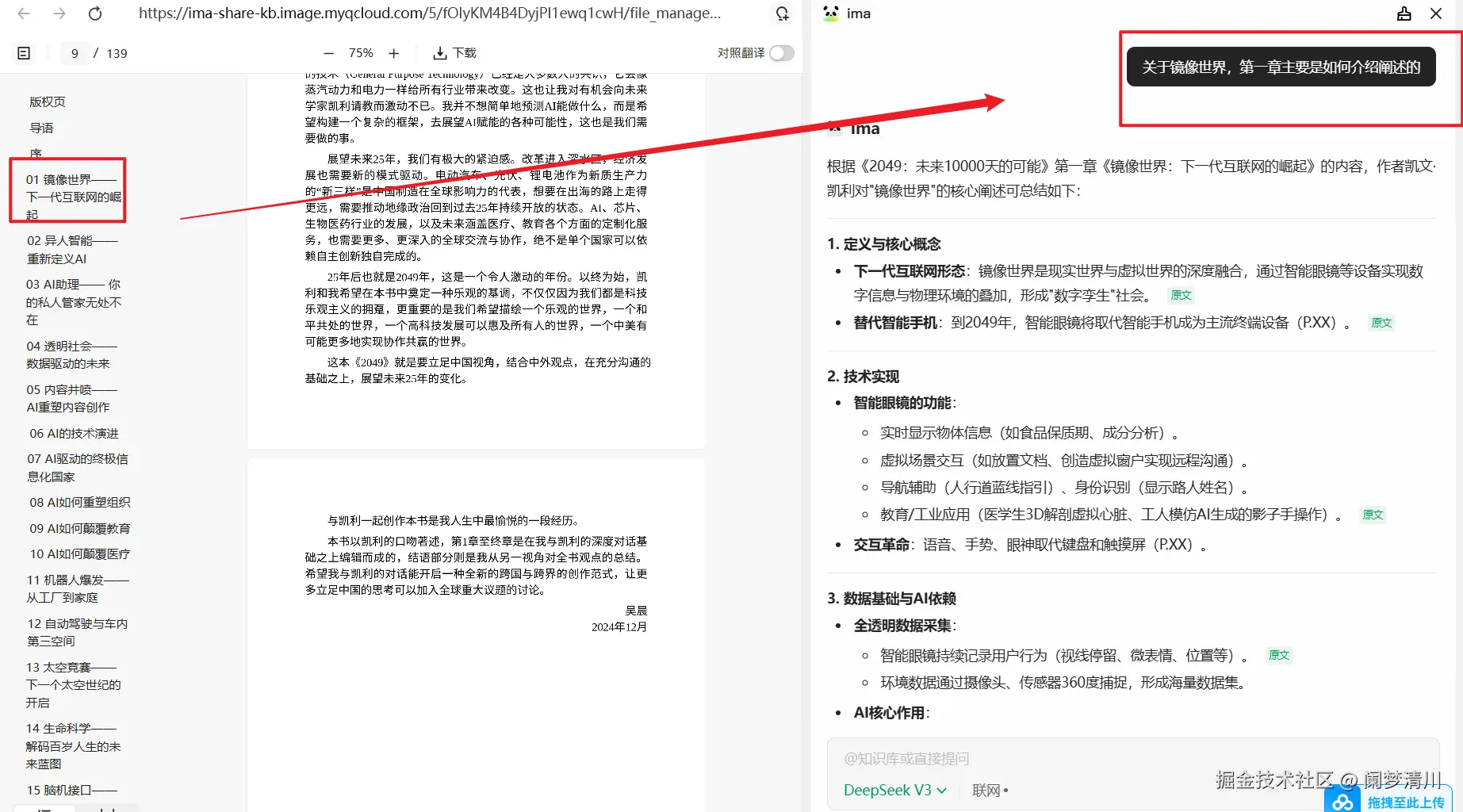Enable the 对照翻译 switch
Image resolution: width=1463 pixels, height=812 pixels.
(782, 53)
